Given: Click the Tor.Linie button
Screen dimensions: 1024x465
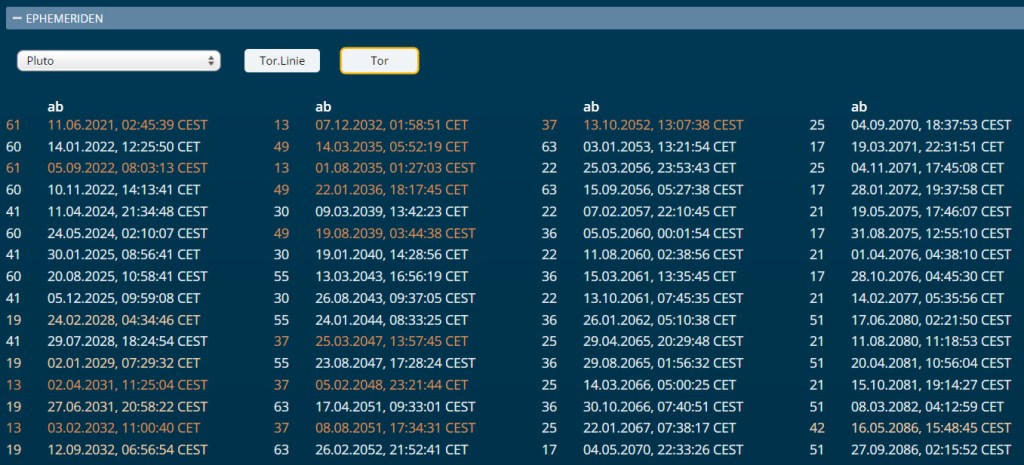Looking at the screenshot, I should click(x=282, y=61).
